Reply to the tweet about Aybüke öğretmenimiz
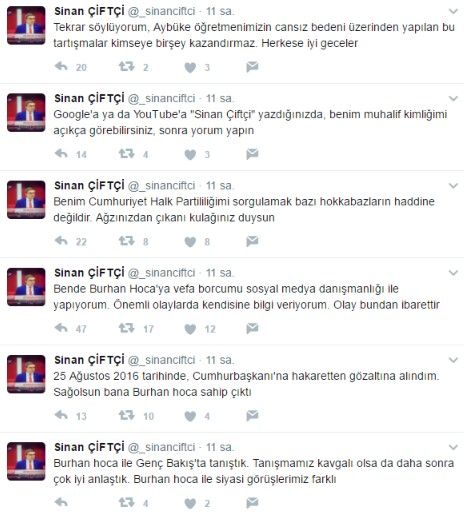 [x=61, y=67]
